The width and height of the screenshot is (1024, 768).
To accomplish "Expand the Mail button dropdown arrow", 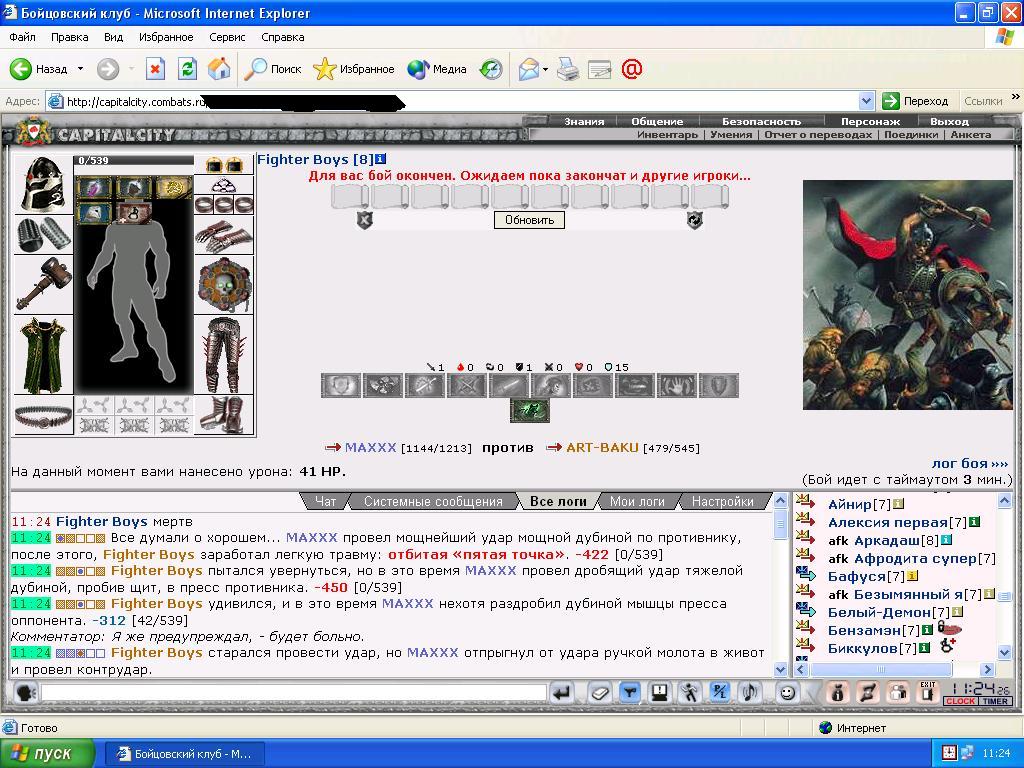I will point(545,69).
